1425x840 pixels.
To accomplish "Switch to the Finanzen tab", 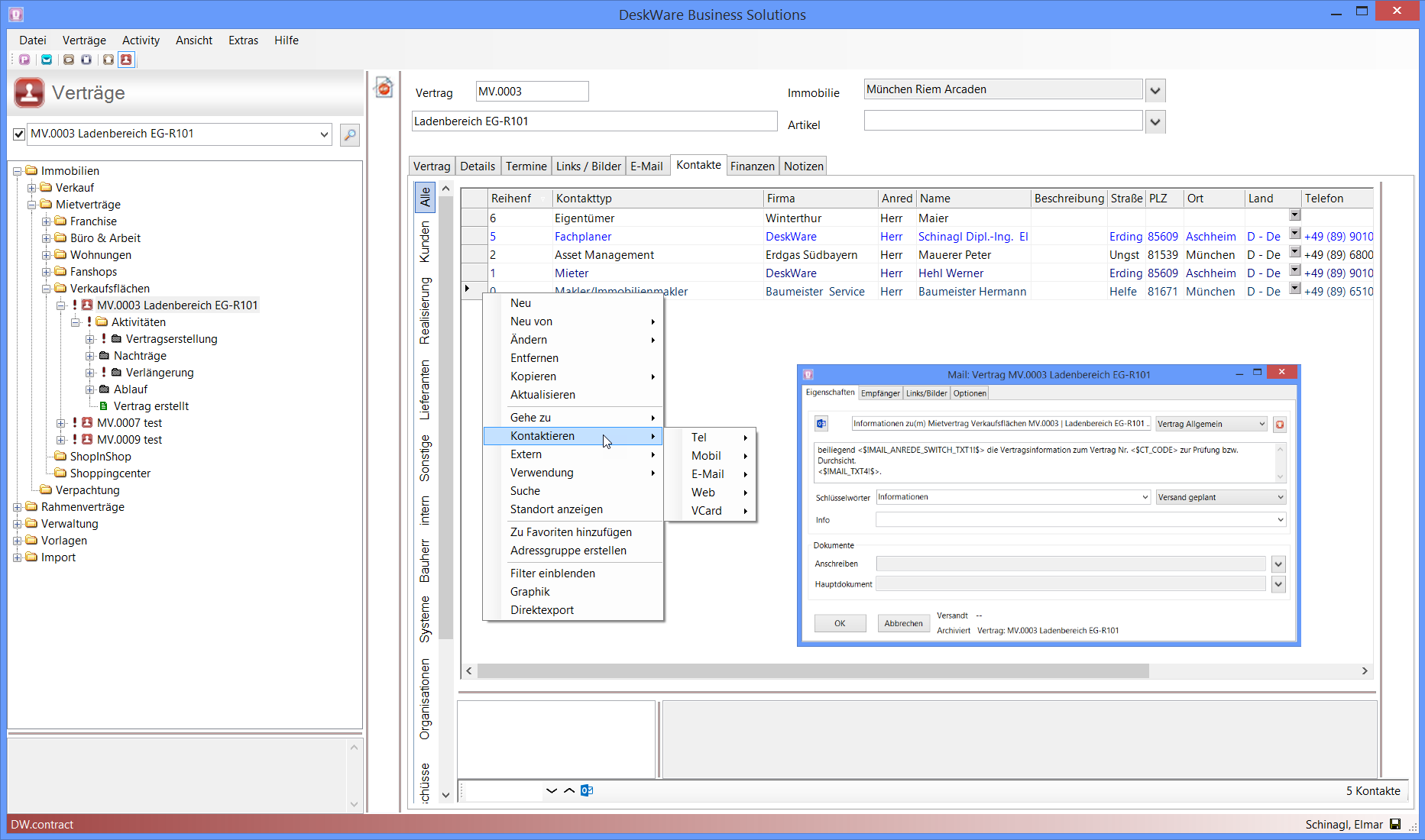I will tap(752, 166).
